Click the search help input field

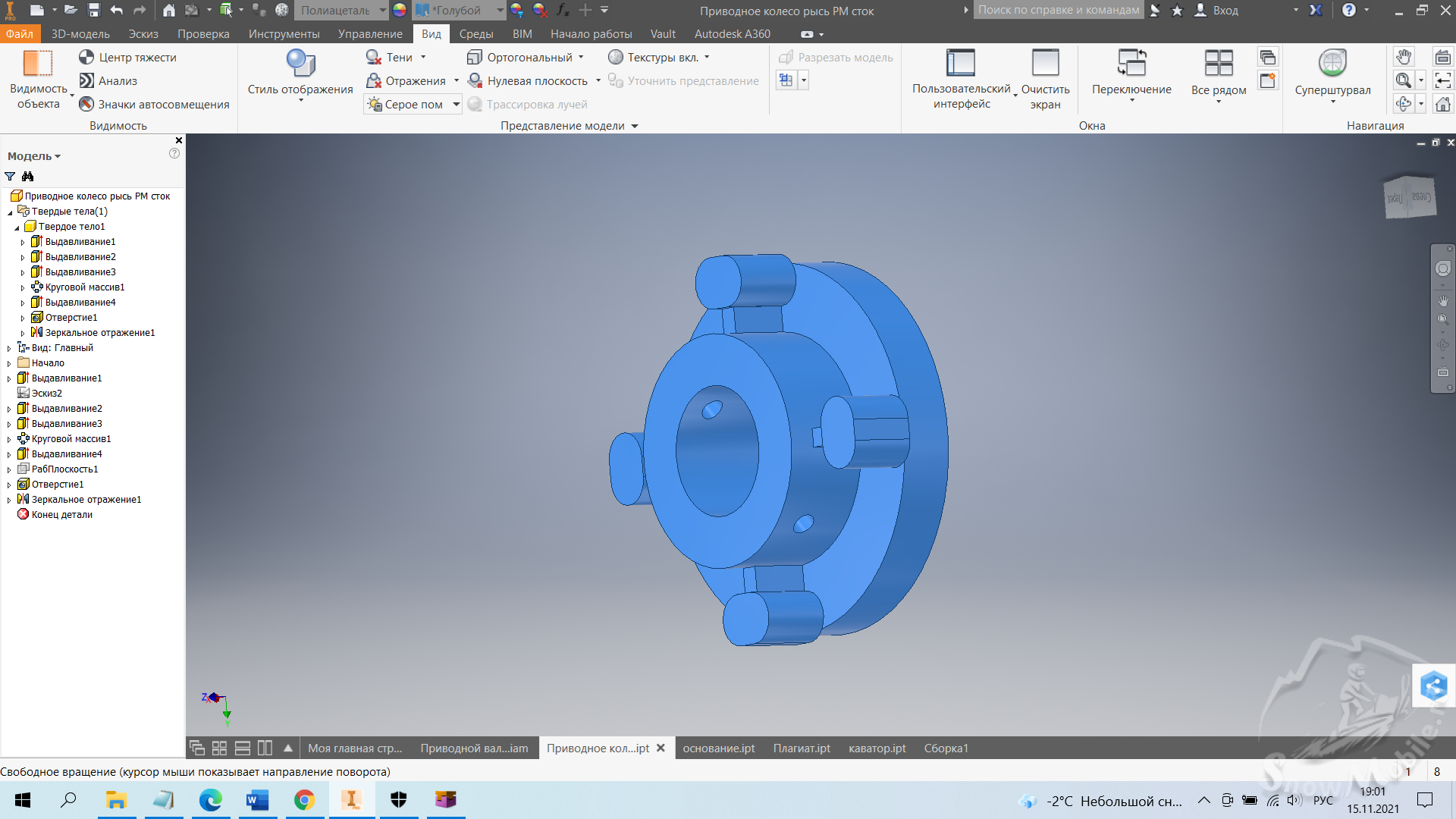pyautogui.click(x=1059, y=11)
